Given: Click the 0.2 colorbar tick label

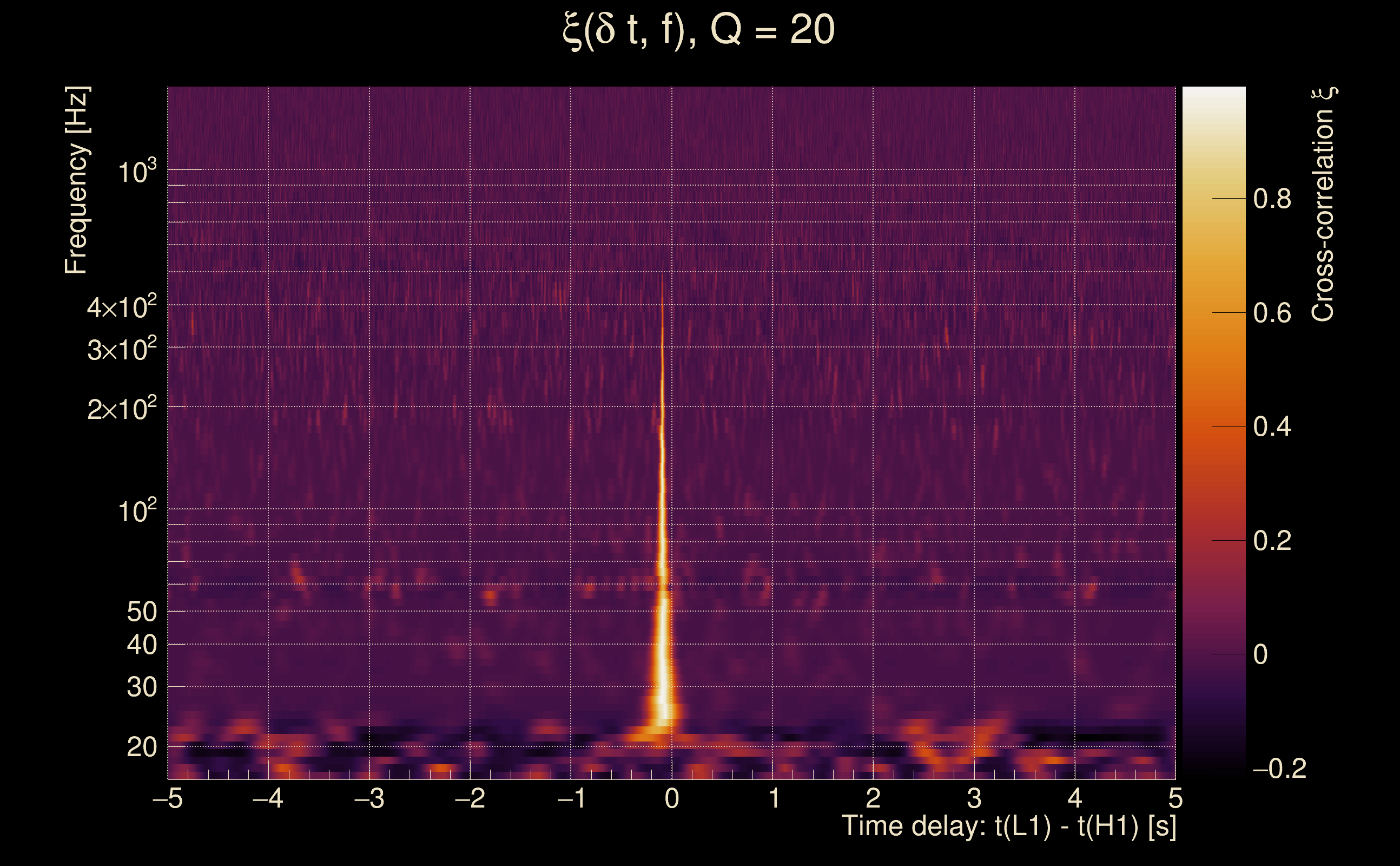Looking at the screenshot, I should point(1272,541).
